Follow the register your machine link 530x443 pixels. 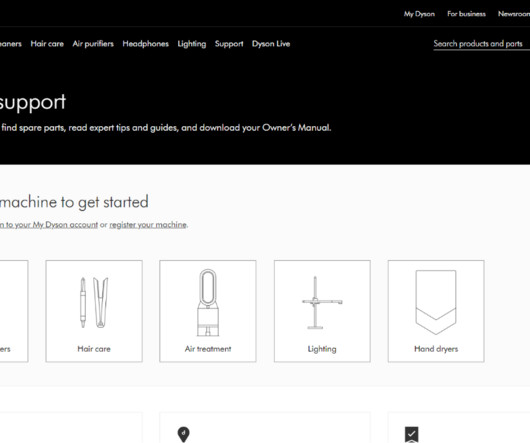point(148,225)
